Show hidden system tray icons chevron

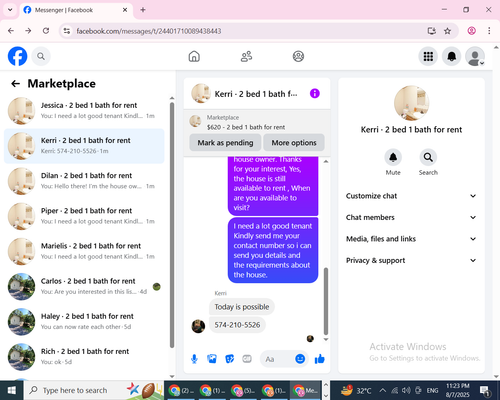tap(383, 390)
